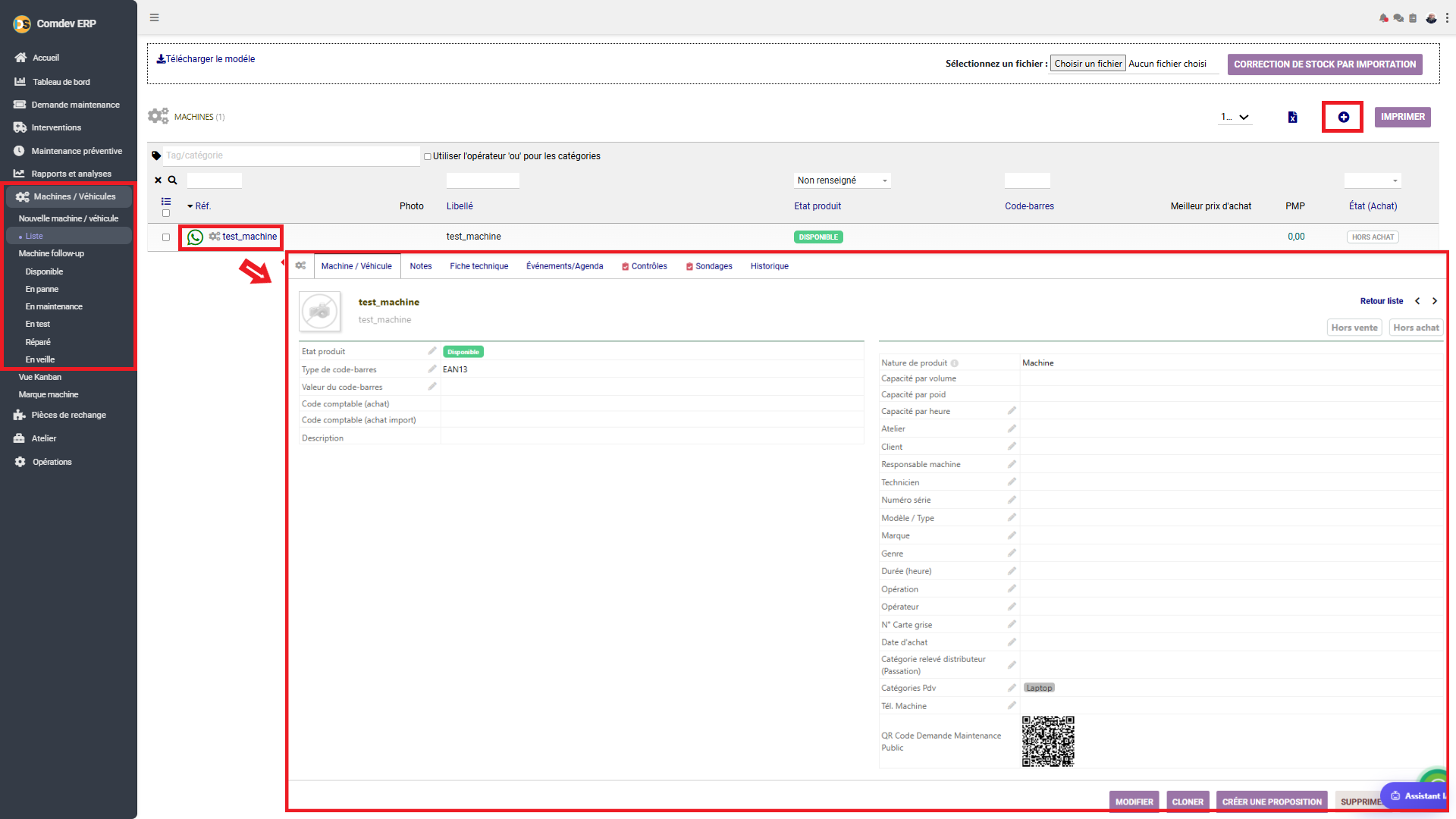Add a new machine with plus icon

click(1343, 117)
